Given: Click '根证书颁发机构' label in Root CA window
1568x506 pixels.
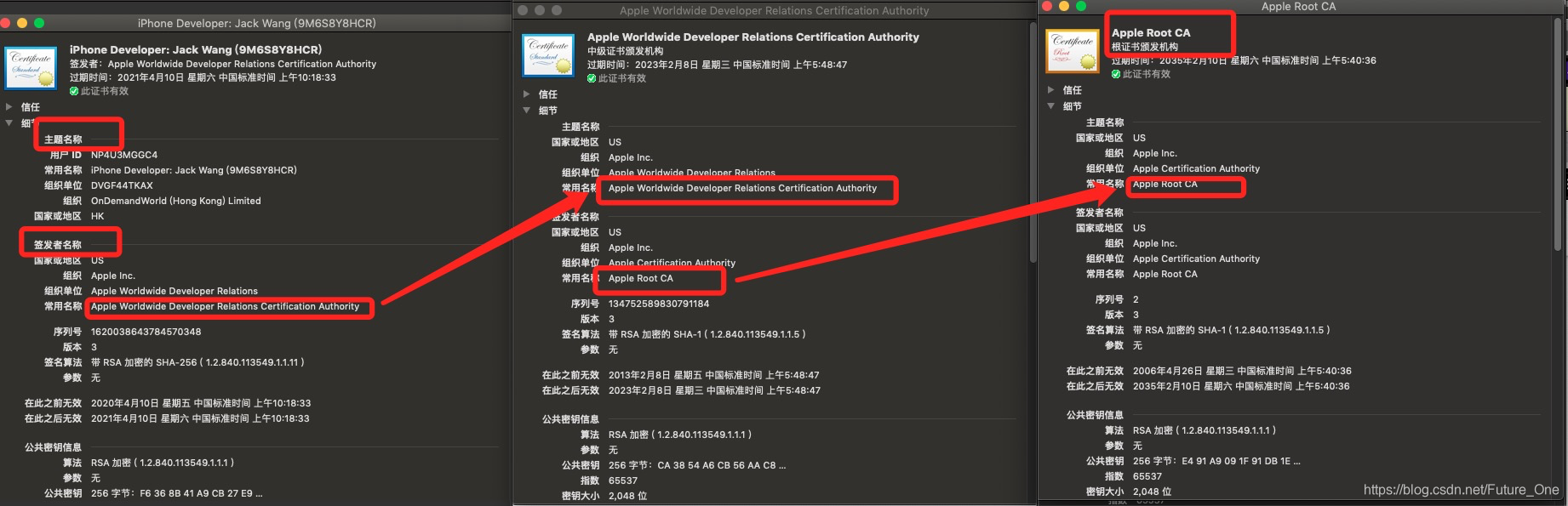Looking at the screenshot, I should [1145, 47].
